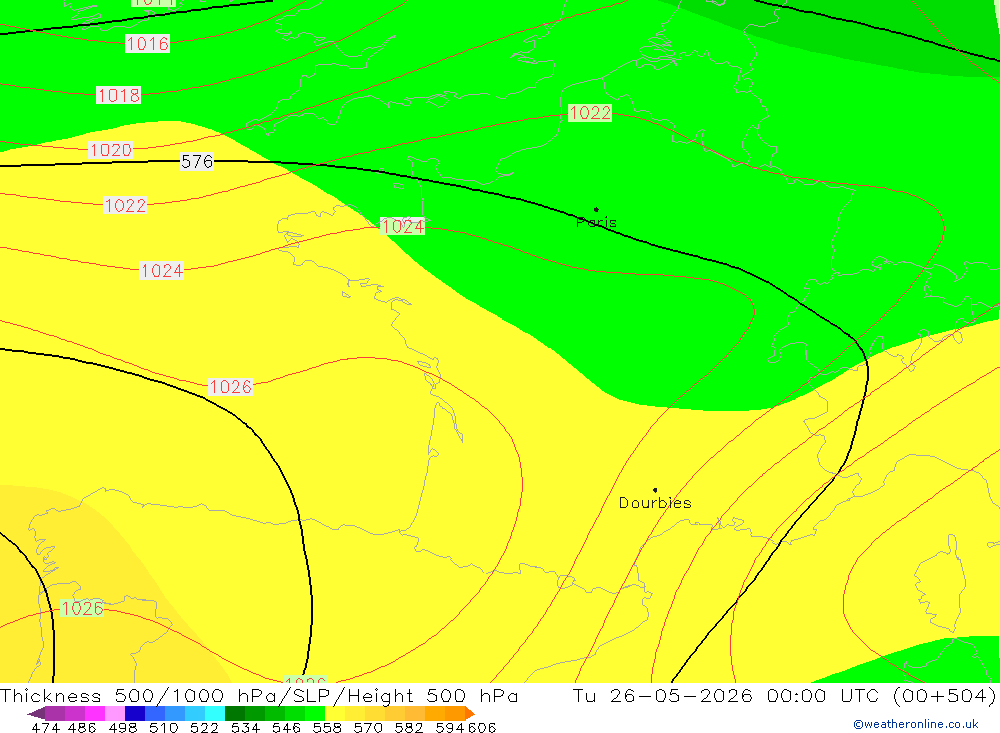Click the pure yellow legend swatch
This screenshot has width=1000, height=733.
click(x=335, y=713)
